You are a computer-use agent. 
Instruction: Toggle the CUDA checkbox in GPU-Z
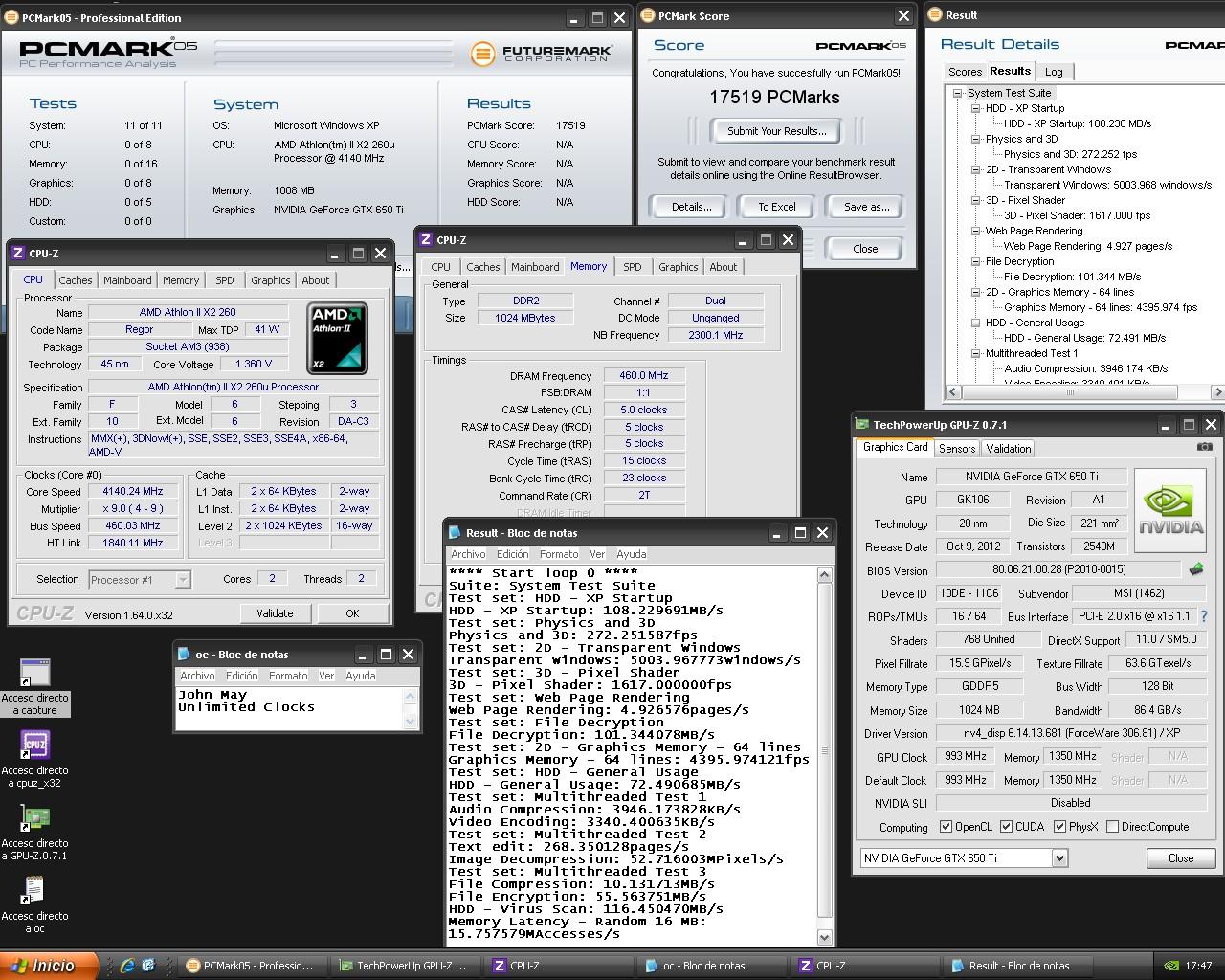pos(1006,827)
